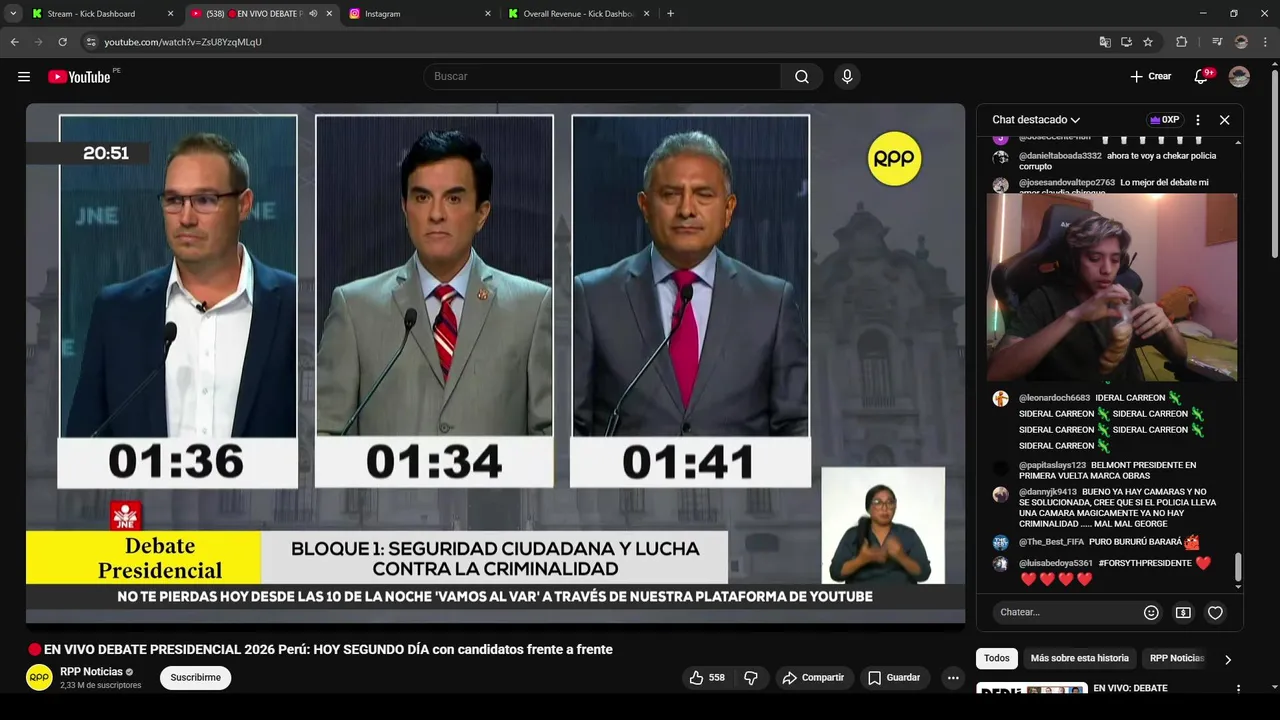
Task: Click chat scrollbar thumb
Action: pyautogui.click(x=1238, y=567)
